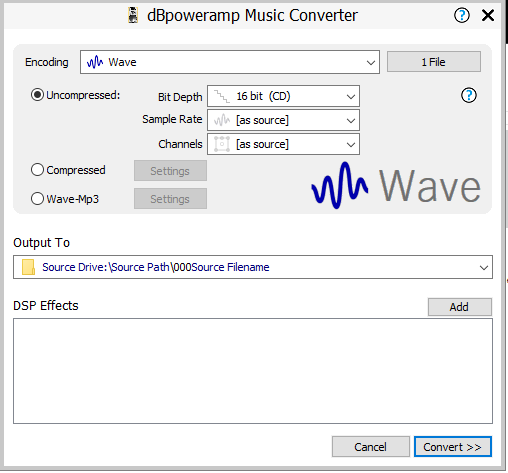Click Settings button next to Wave-Mp3
Image resolution: width=508 pixels, height=473 pixels.
170,199
